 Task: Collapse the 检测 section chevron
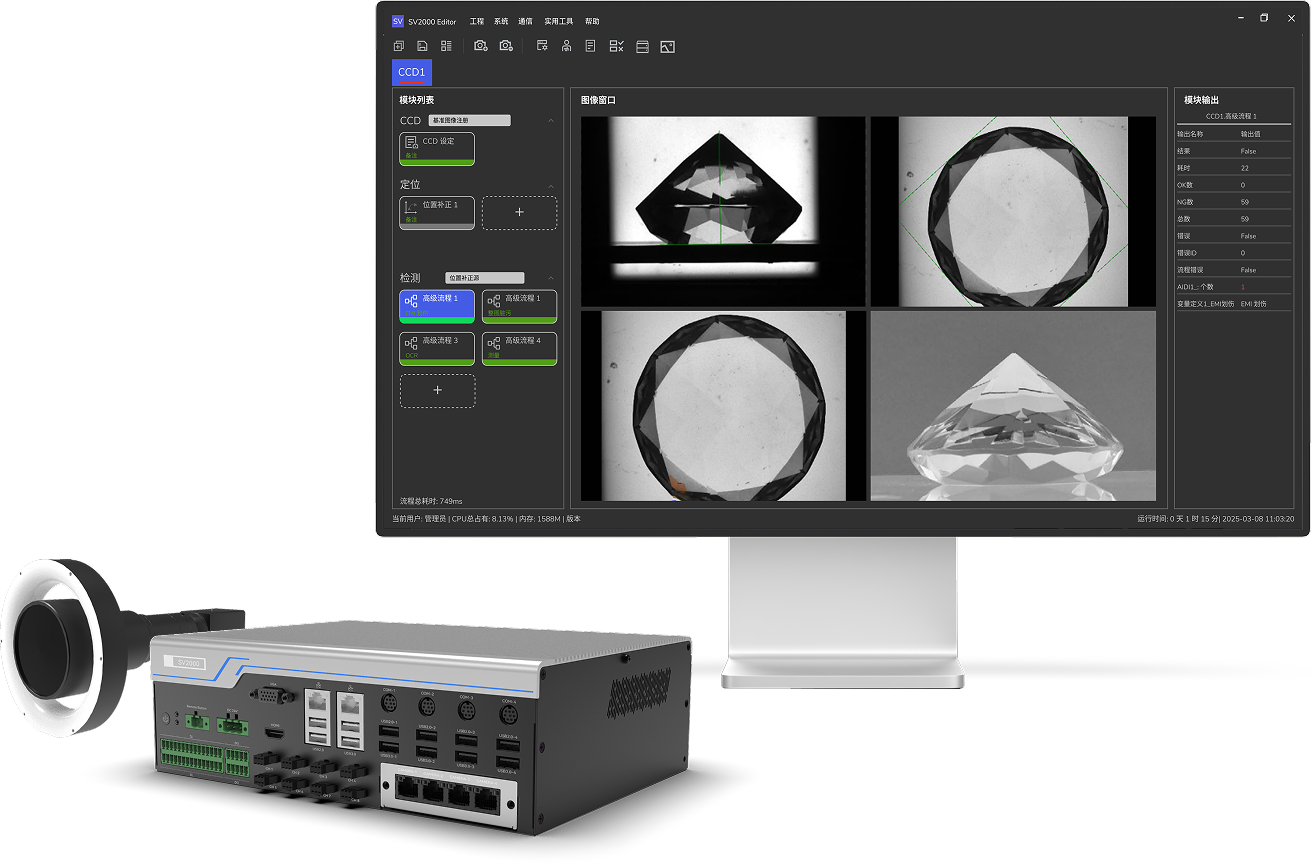[x=551, y=278]
